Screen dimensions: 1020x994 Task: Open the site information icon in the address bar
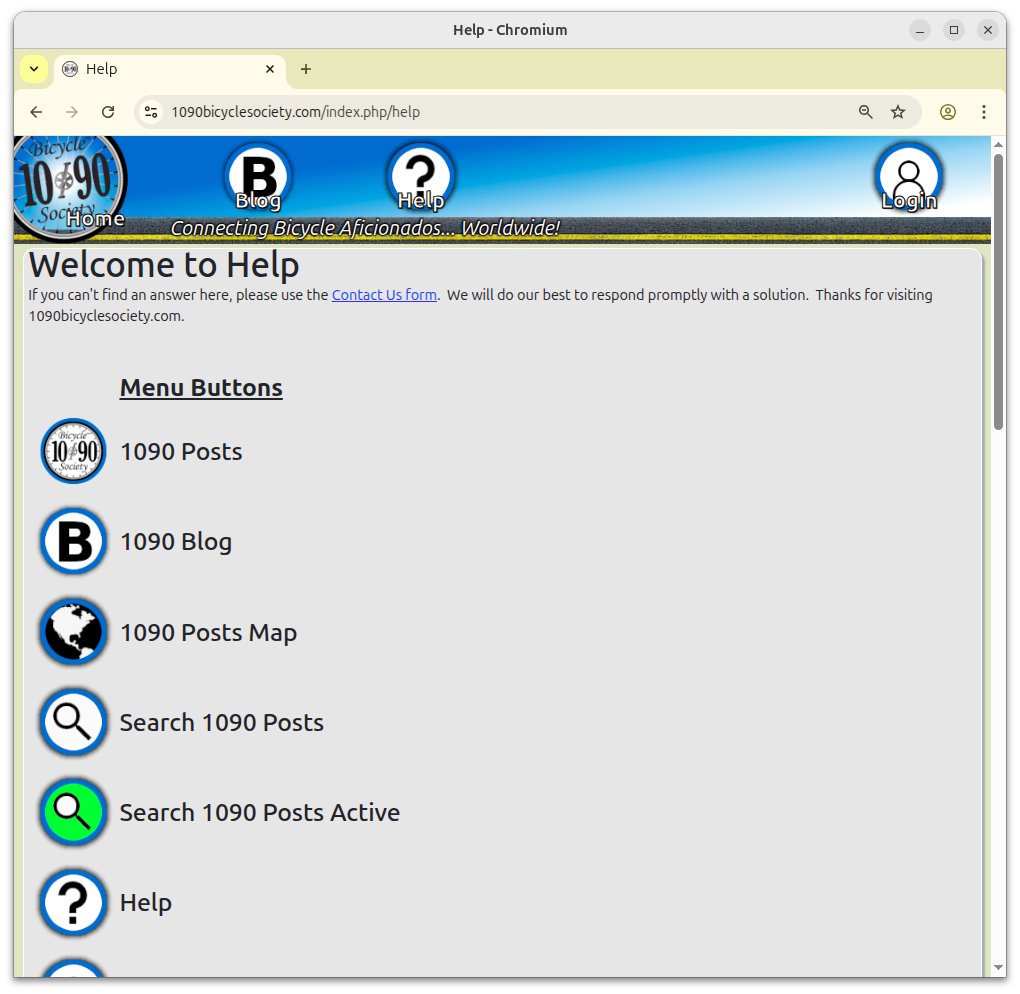pyautogui.click(x=150, y=111)
